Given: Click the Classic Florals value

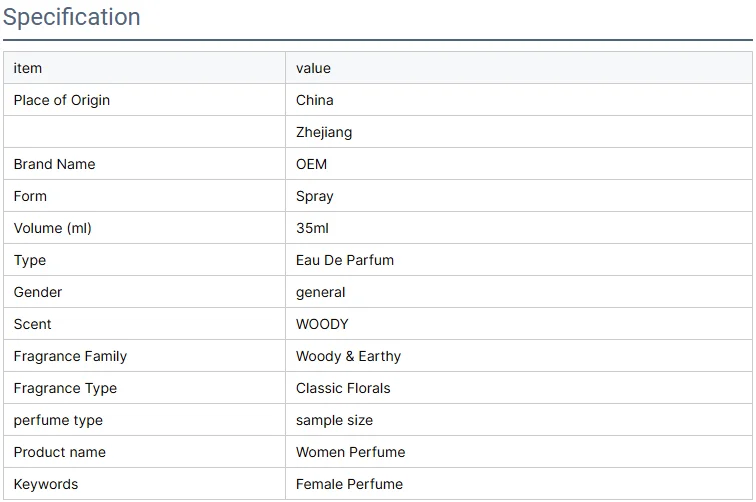Looking at the screenshot, I should point(343,388).
